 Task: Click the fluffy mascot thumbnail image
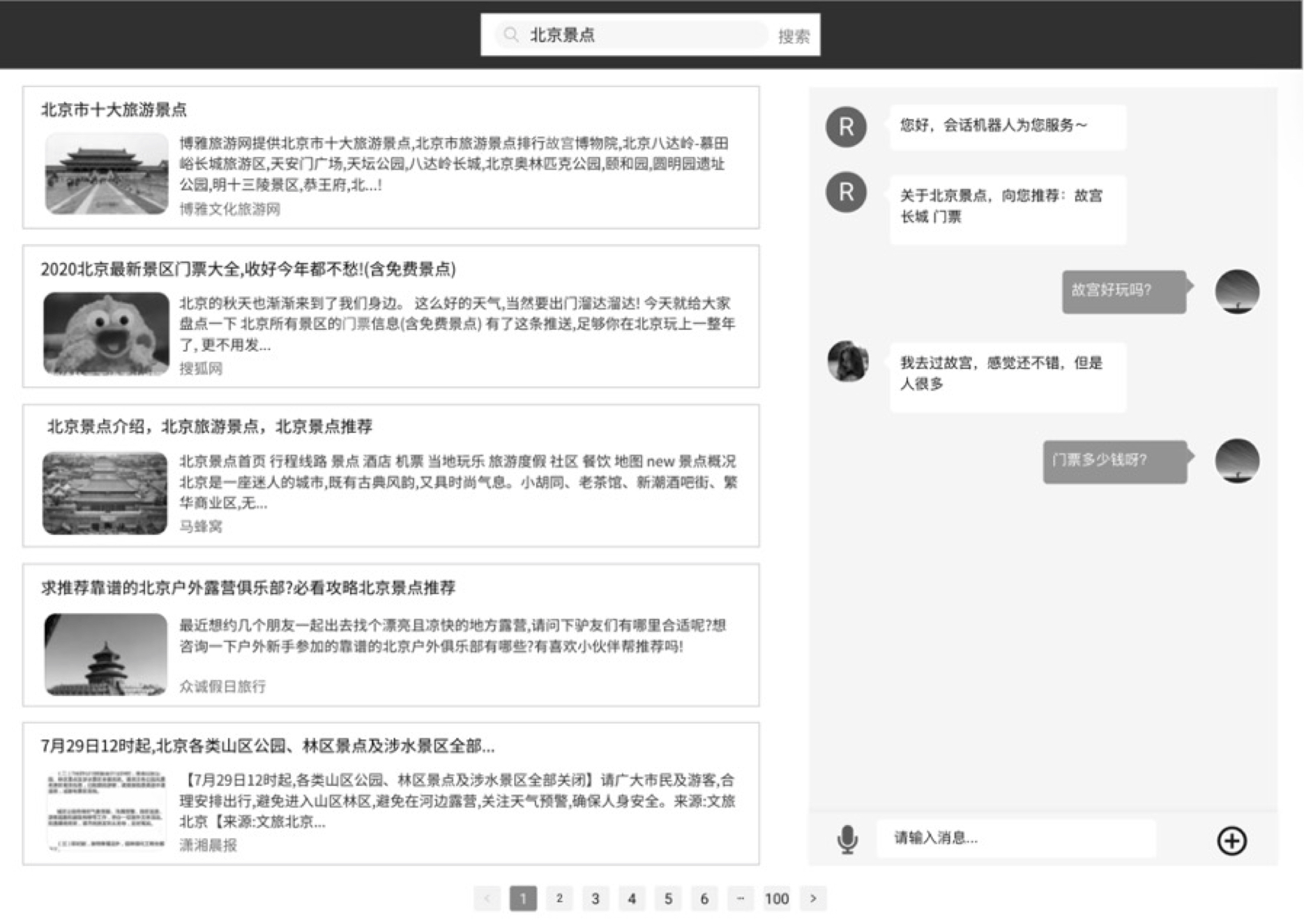click(x=106, y=334)
